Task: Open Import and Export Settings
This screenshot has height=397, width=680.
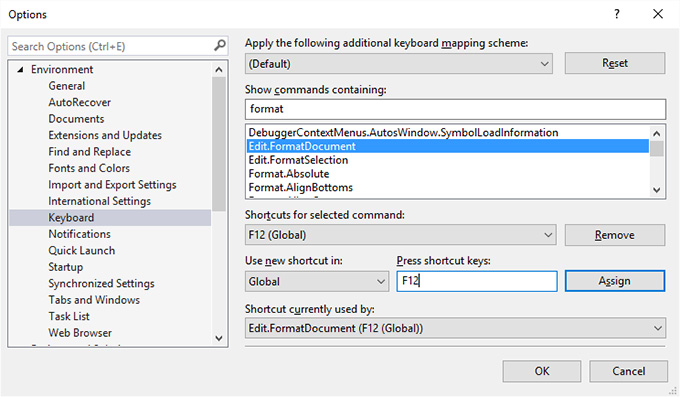Action: coord(112,185)
